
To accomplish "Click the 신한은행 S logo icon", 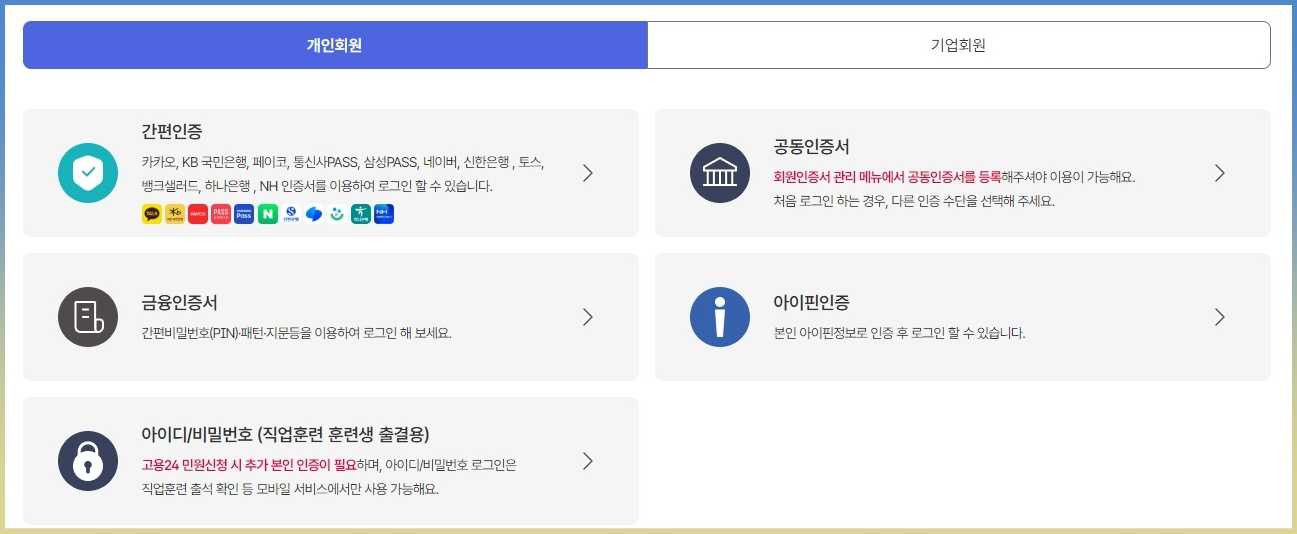I will click(x=291, y=214).
